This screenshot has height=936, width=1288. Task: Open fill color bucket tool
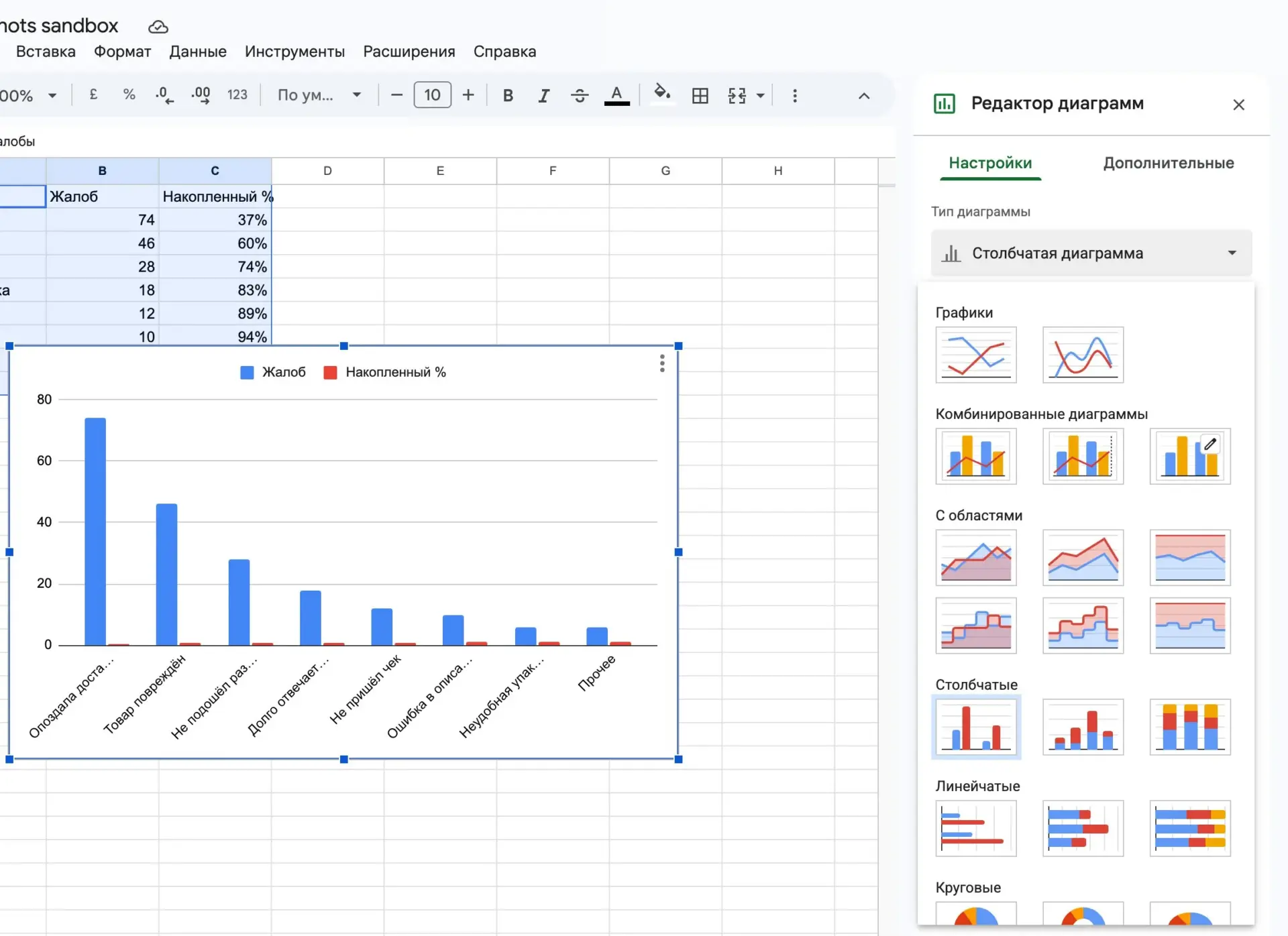click(x=662, y=94)
